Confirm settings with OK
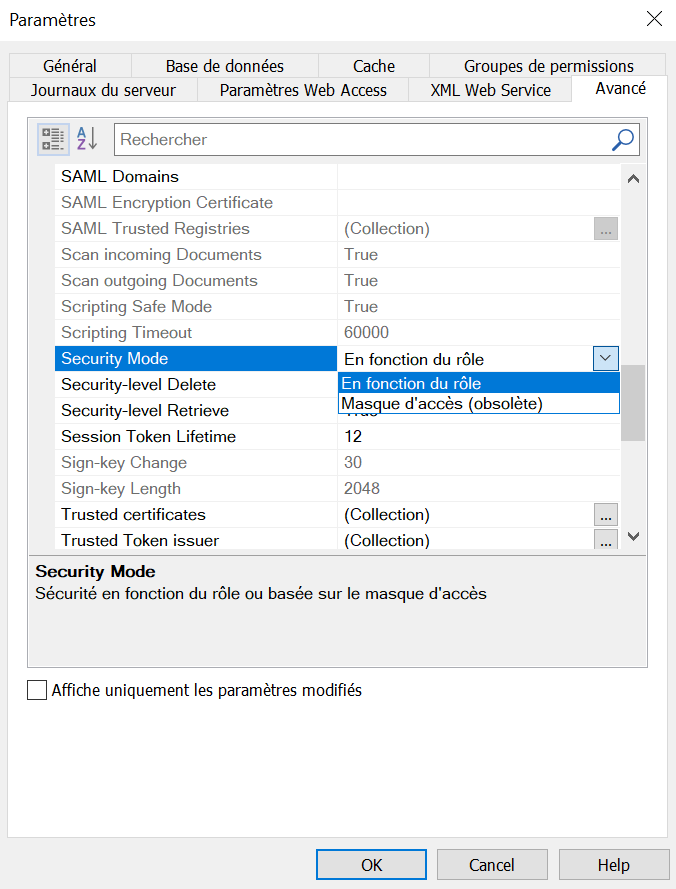676x889 pixels. [371, 864]
